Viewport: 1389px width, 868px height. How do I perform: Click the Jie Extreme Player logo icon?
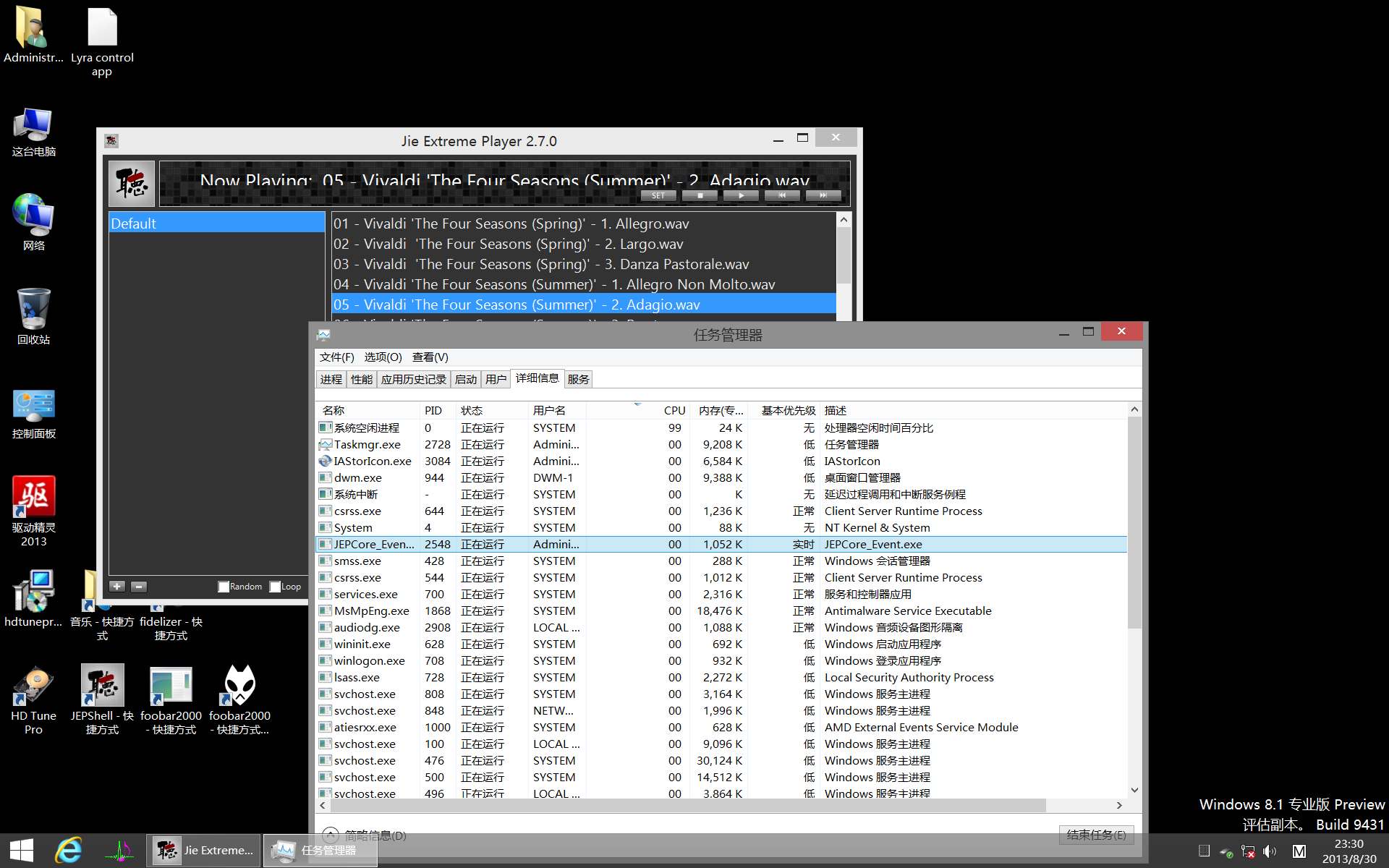[132, 184]
